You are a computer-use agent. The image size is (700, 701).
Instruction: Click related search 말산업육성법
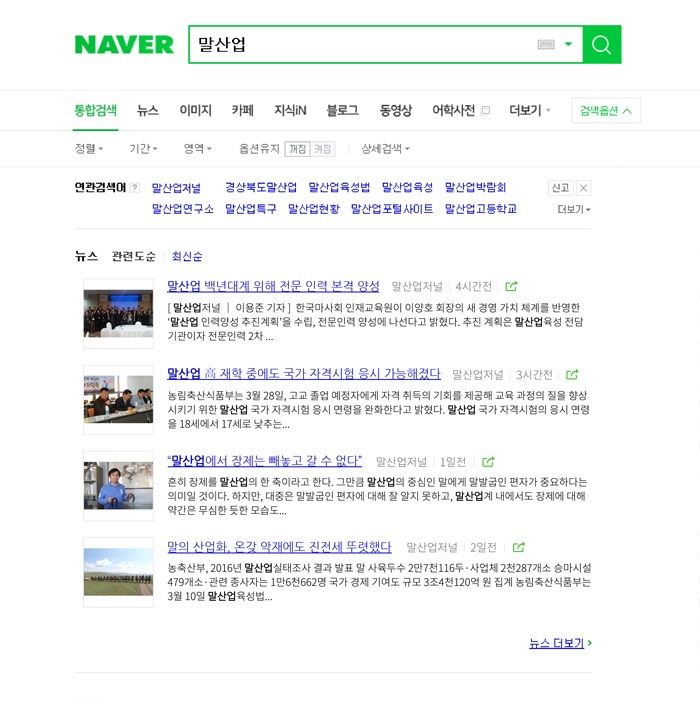click(x=339, y=187)
